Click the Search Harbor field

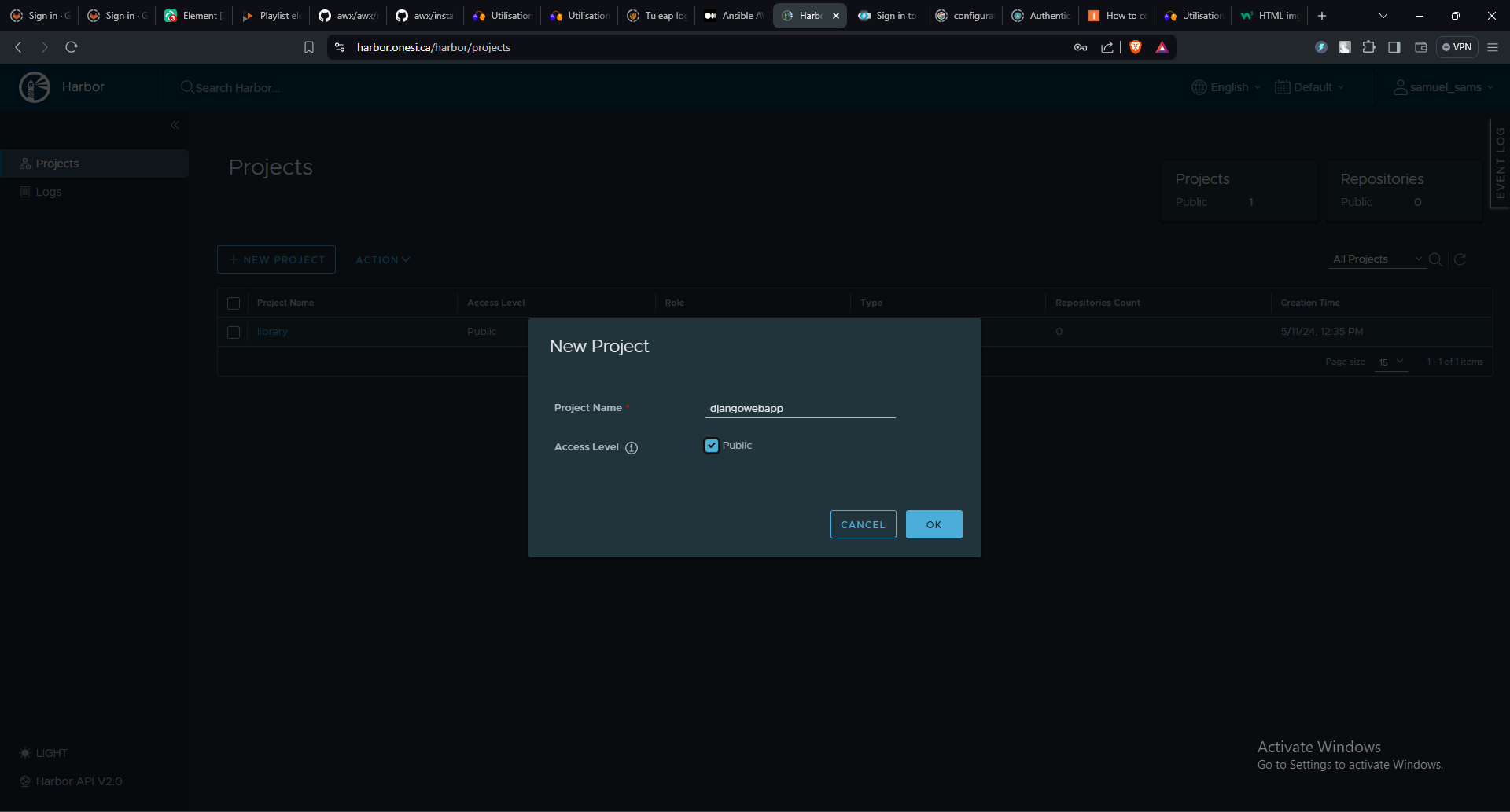pos(238,88)
